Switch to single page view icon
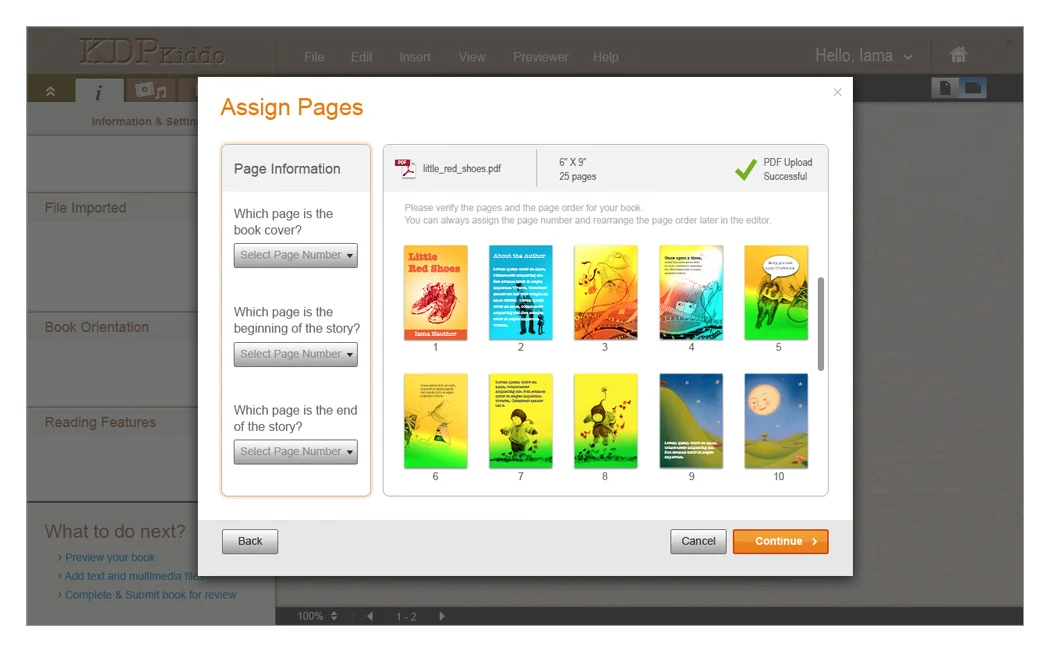The image size is (1050, 650). (x=944, y=88)
